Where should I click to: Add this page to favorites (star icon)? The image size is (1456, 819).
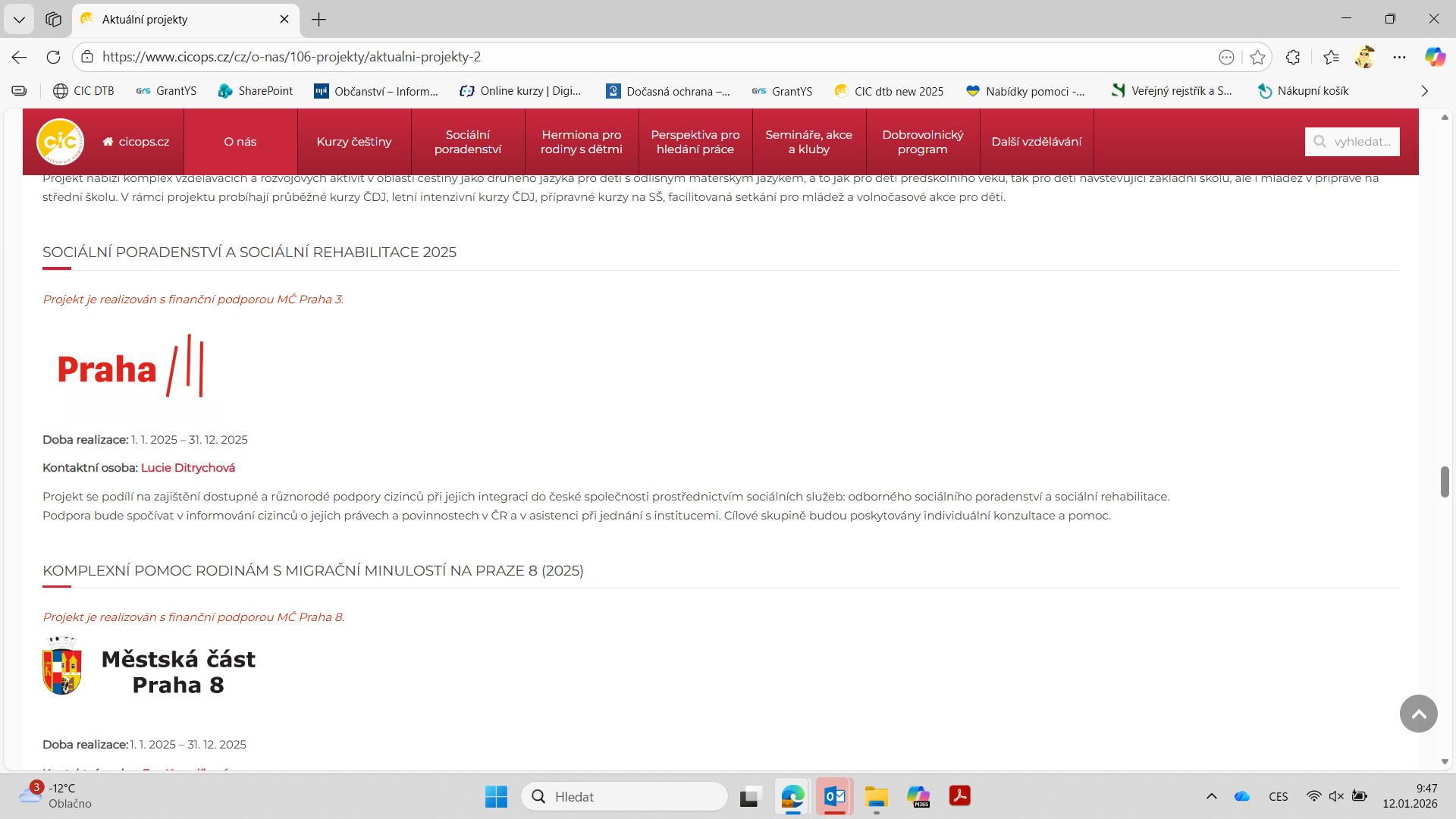(1257, 57)
